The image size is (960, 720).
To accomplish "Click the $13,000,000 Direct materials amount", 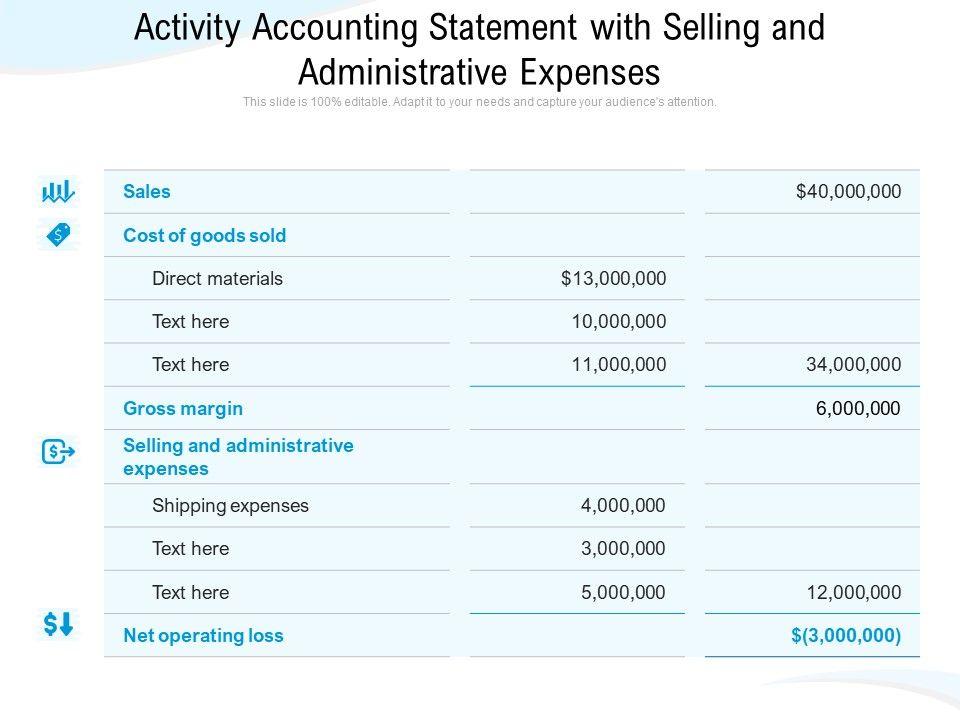I will click(613, 278).
